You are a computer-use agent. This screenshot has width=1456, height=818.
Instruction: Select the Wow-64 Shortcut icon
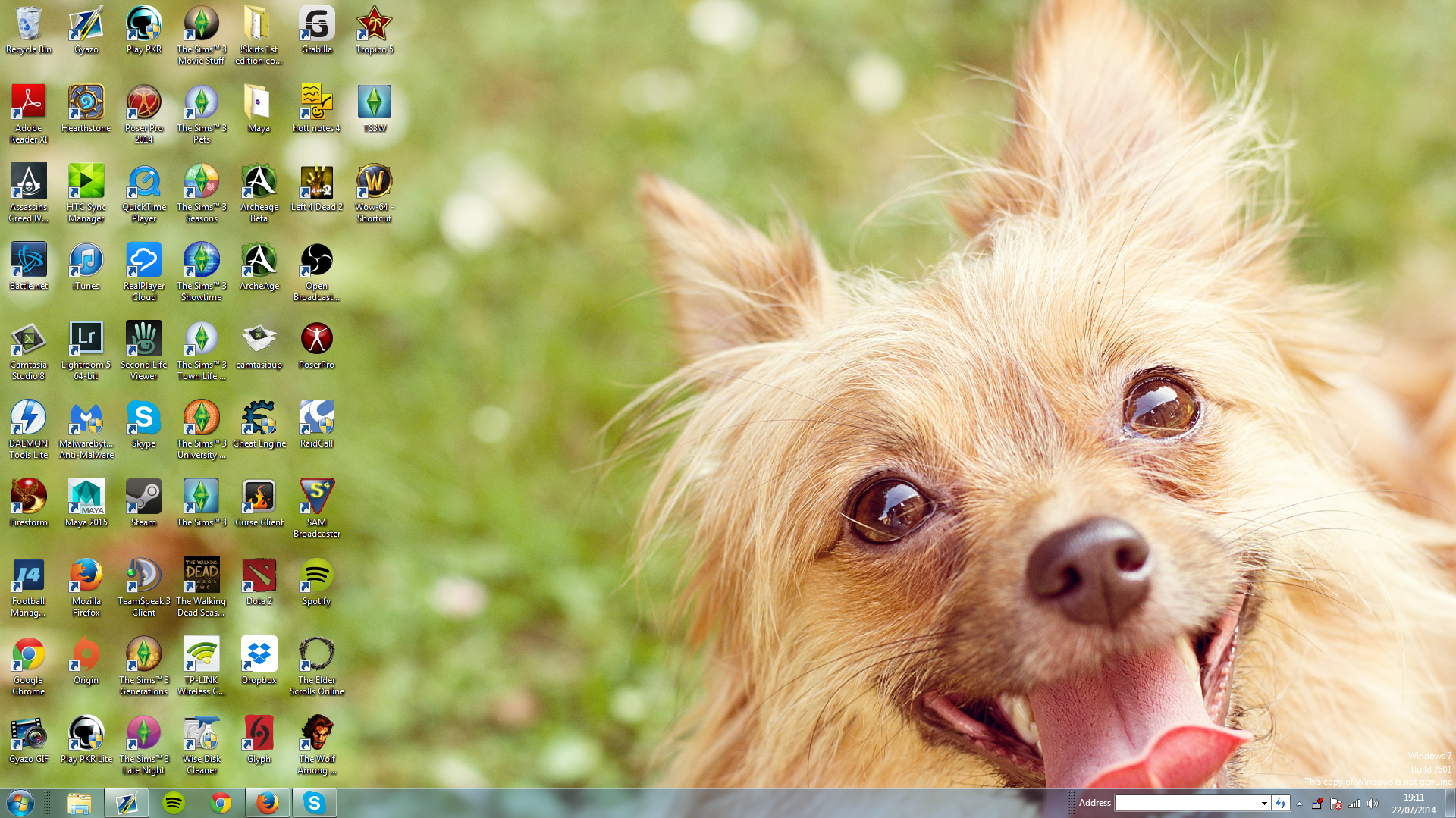(375, 193)
